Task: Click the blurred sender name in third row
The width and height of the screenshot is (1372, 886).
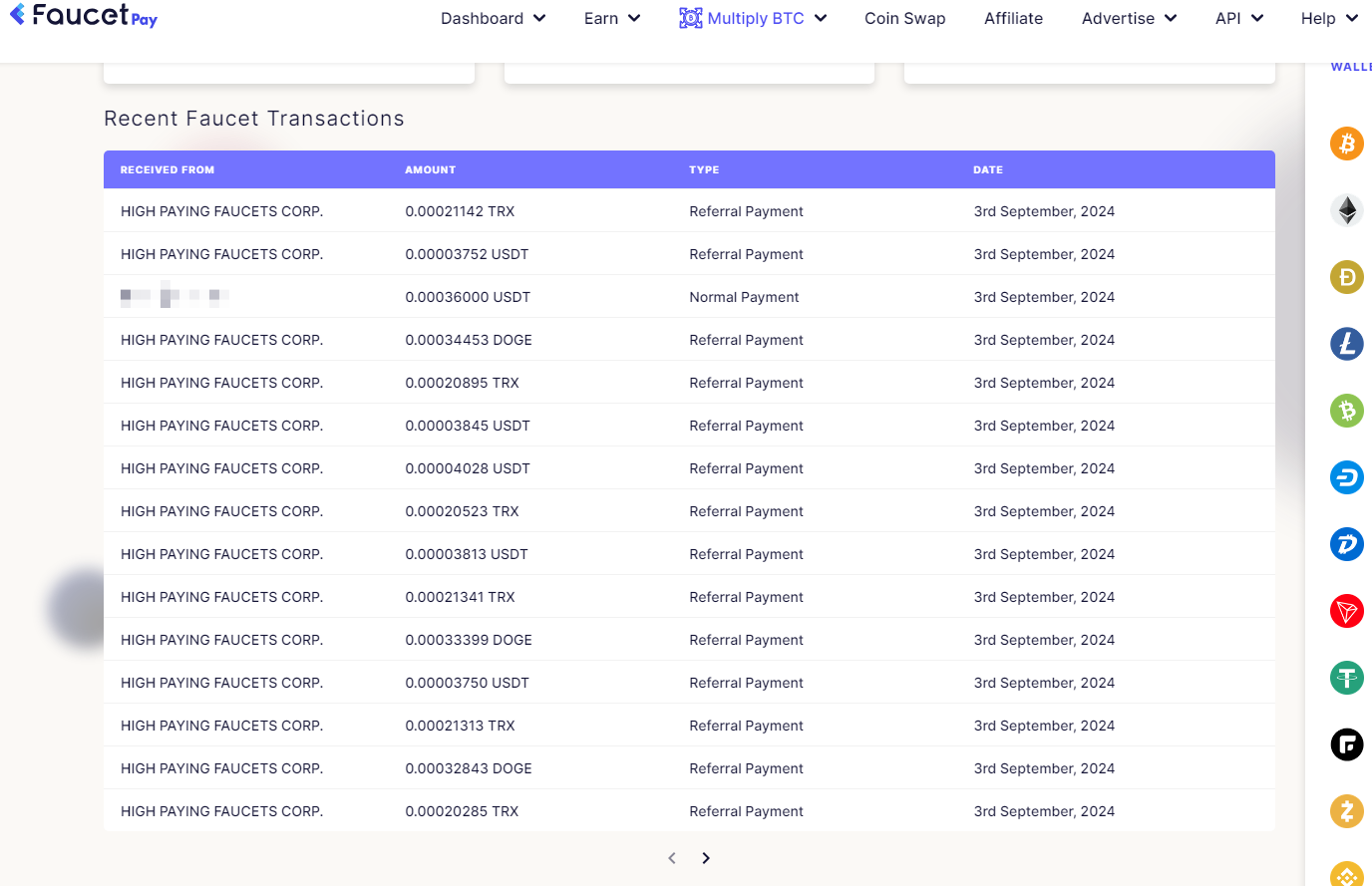Action: [x=174, y=295]
